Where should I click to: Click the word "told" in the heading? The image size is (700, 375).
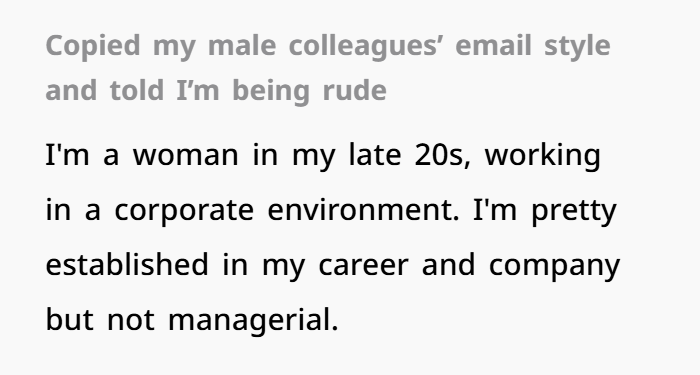(x=137, y=91)
